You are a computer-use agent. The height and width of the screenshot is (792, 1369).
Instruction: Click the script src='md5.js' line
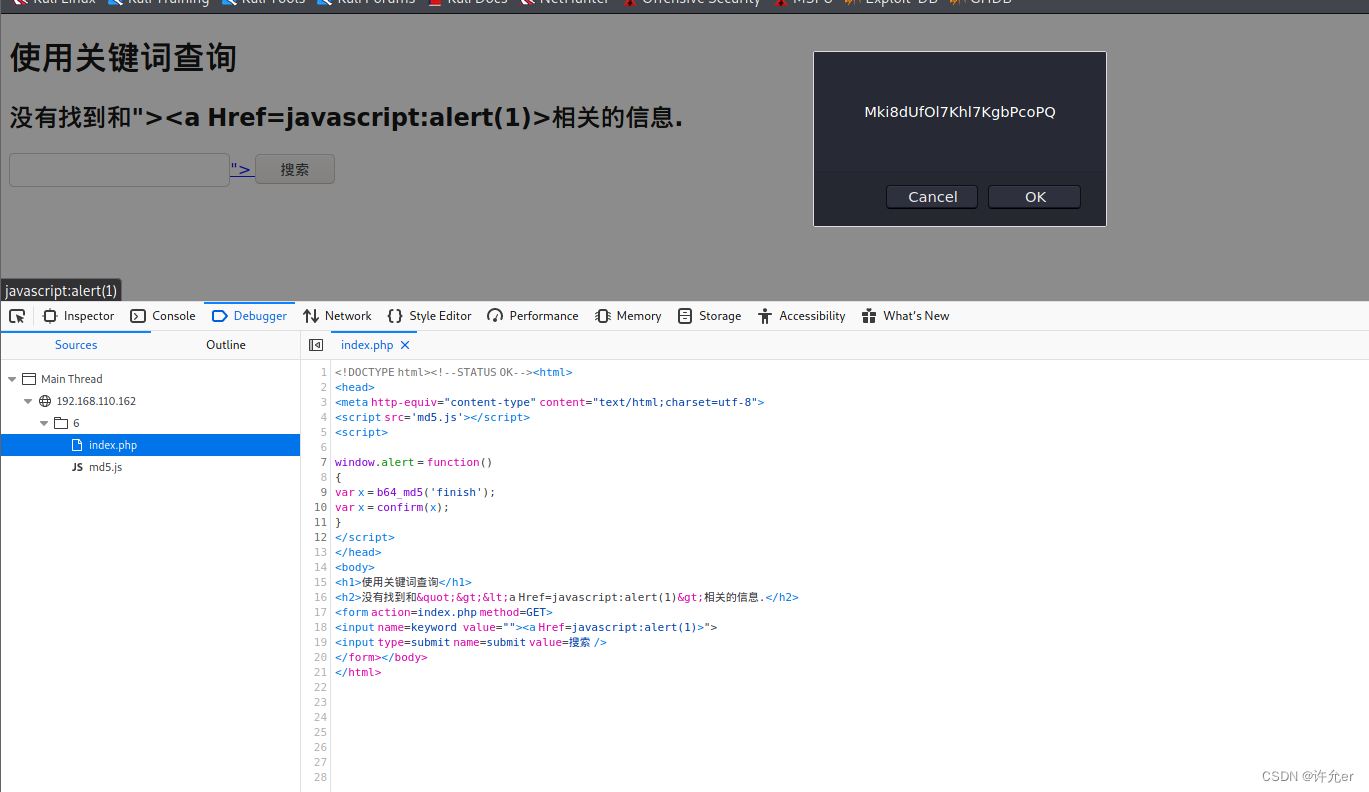tap(432, 417)
